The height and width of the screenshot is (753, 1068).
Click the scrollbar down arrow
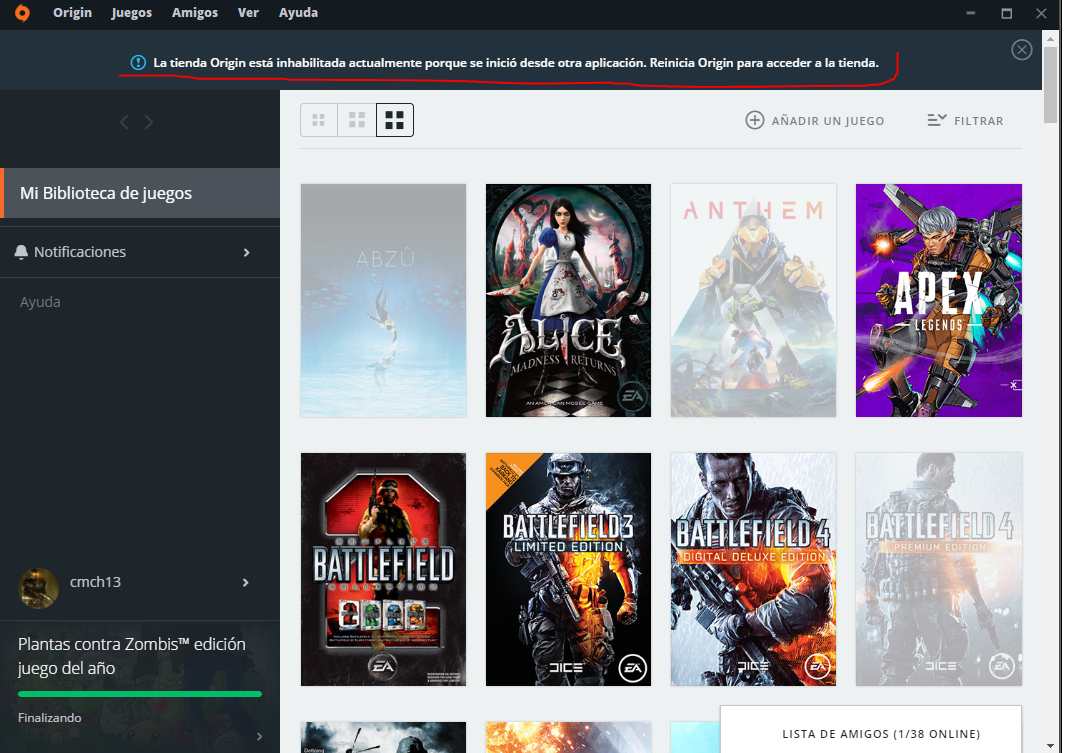point(1050,747)
